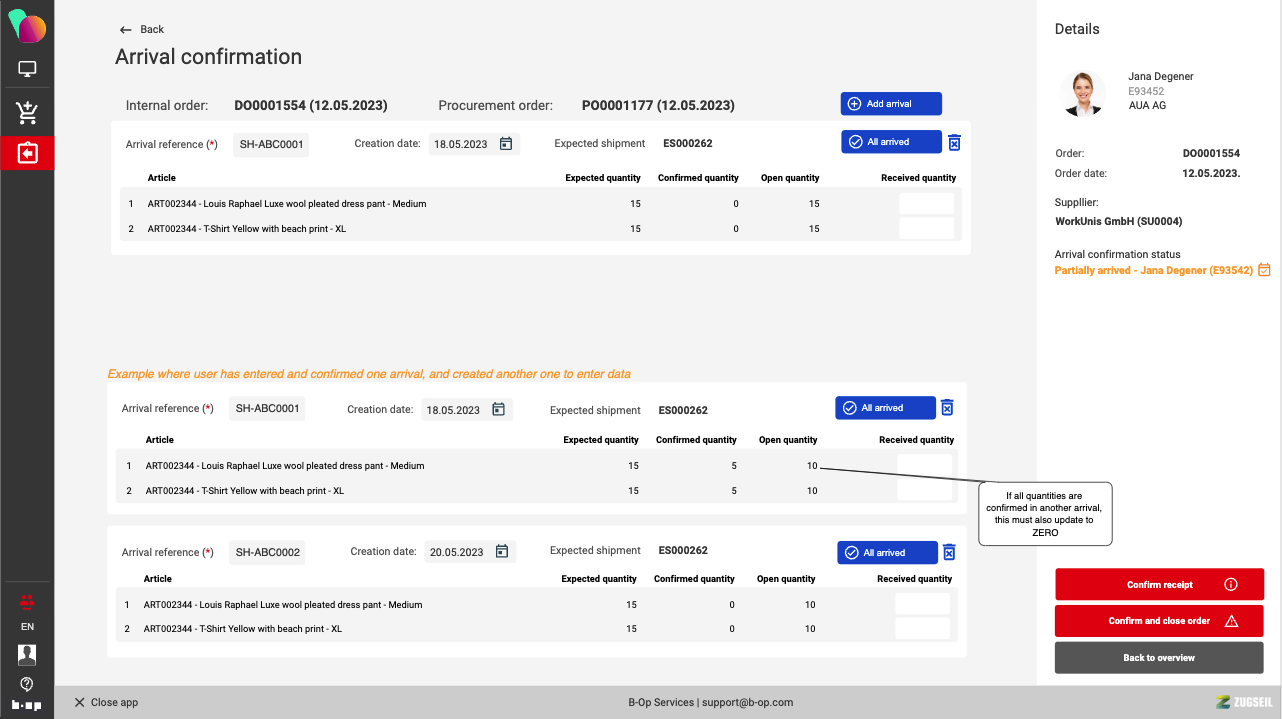
Task: Delete the first SH-ABC0001 arrival via trash icon
Action: (x=954, y=143)
